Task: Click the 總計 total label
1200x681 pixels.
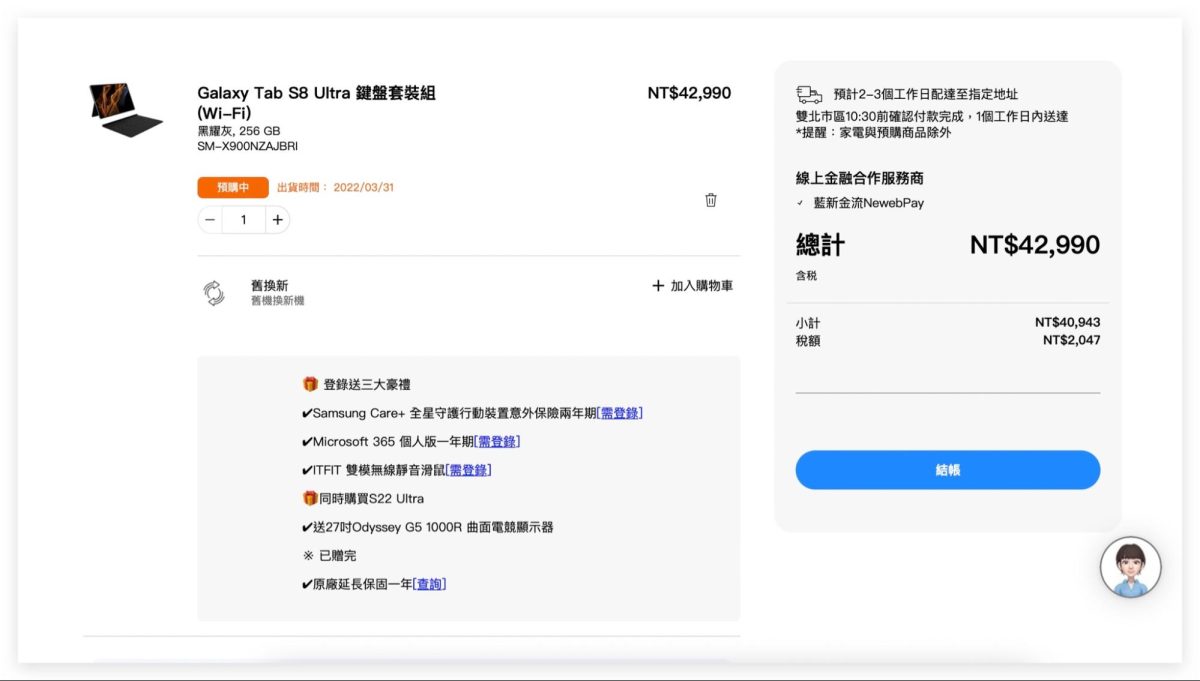Action: pyautogui.click(x=820, y=245)
